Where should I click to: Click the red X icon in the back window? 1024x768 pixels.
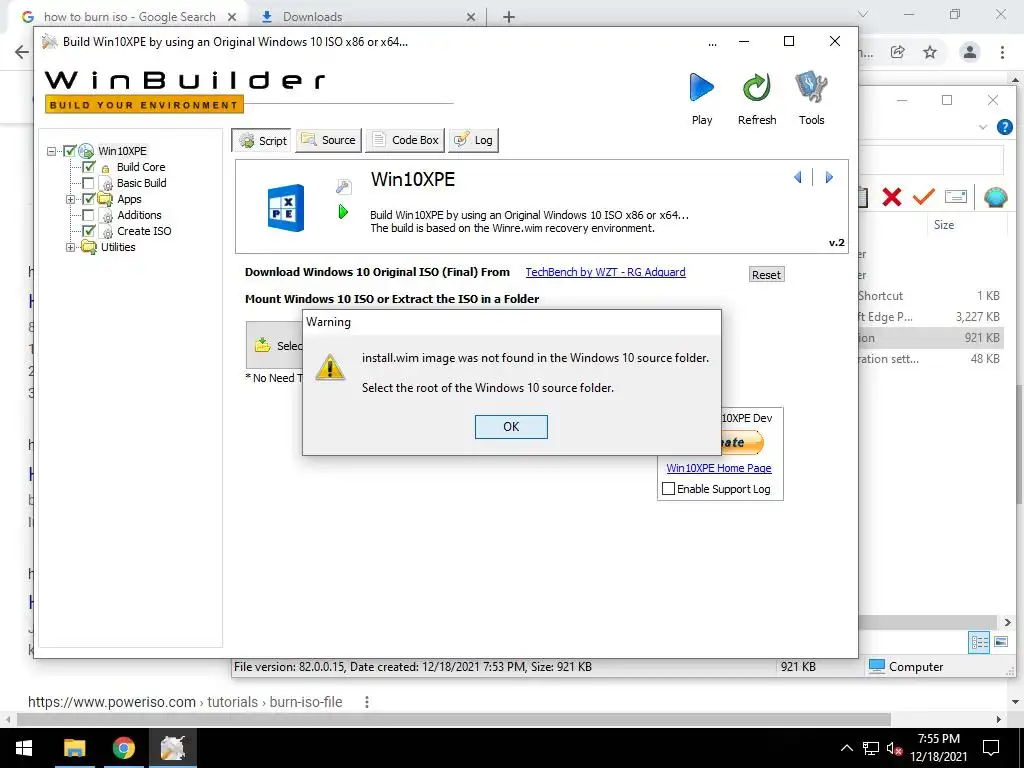pos(891,197)
